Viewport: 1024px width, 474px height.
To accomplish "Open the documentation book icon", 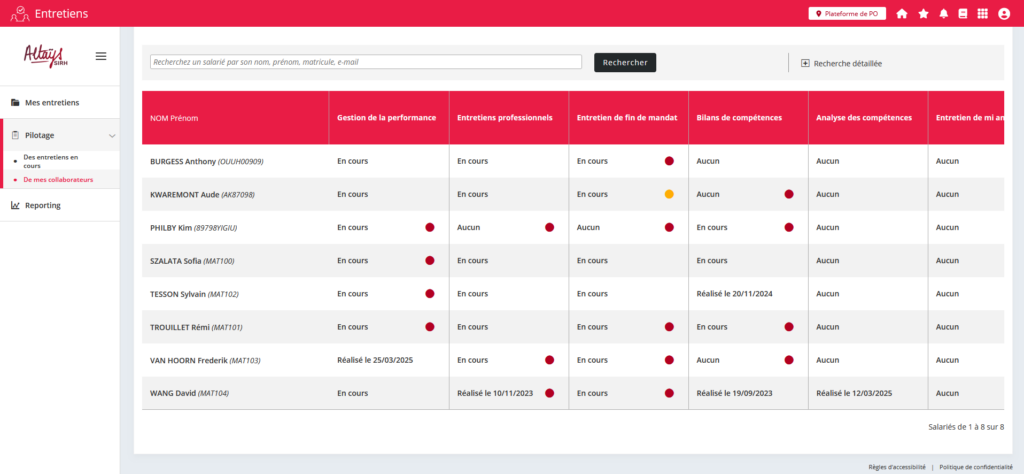I will pyautogui.click(x=963, y=14).
